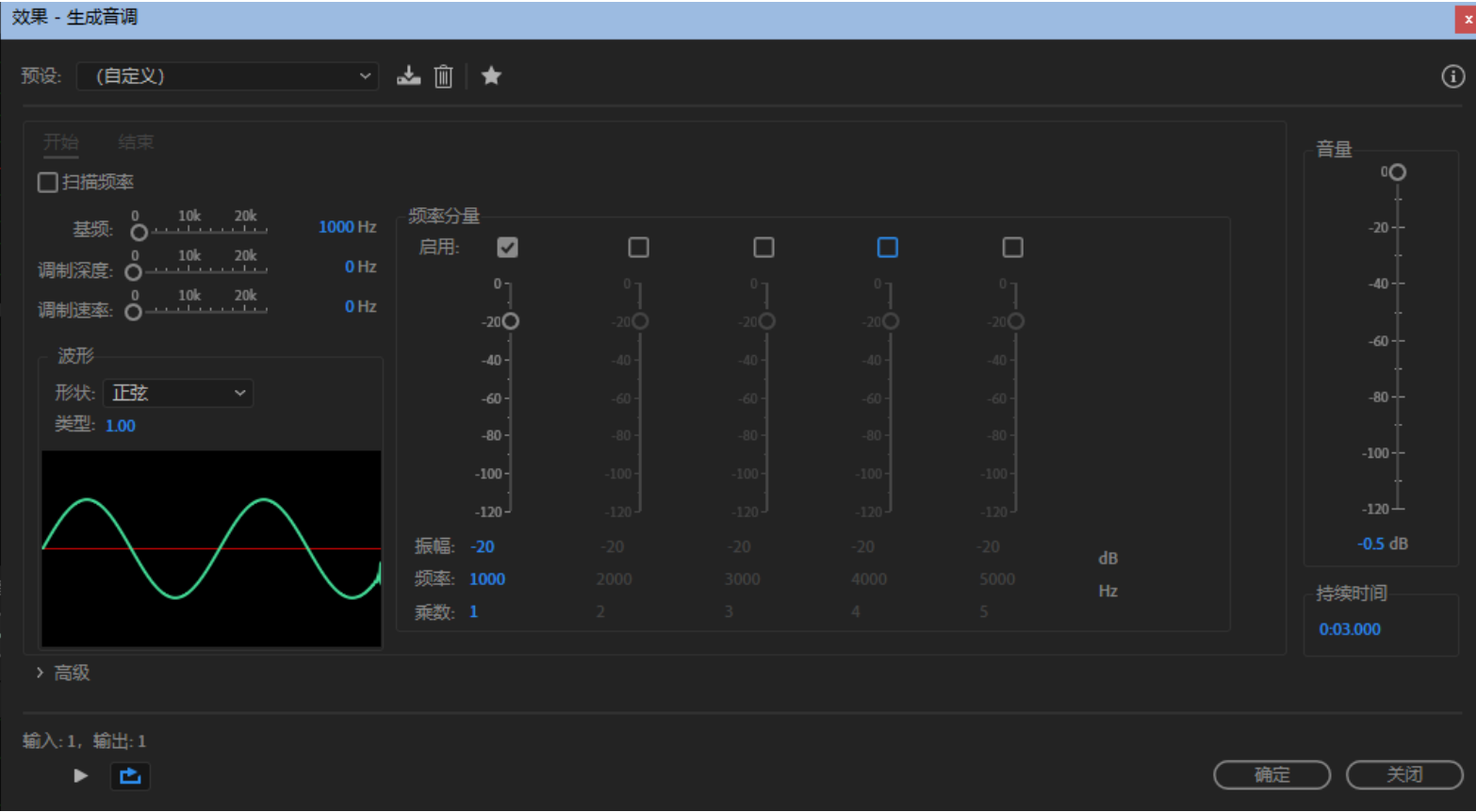
Task: Click the 音量 volume slider handle
Action: tap(1398, 172)
